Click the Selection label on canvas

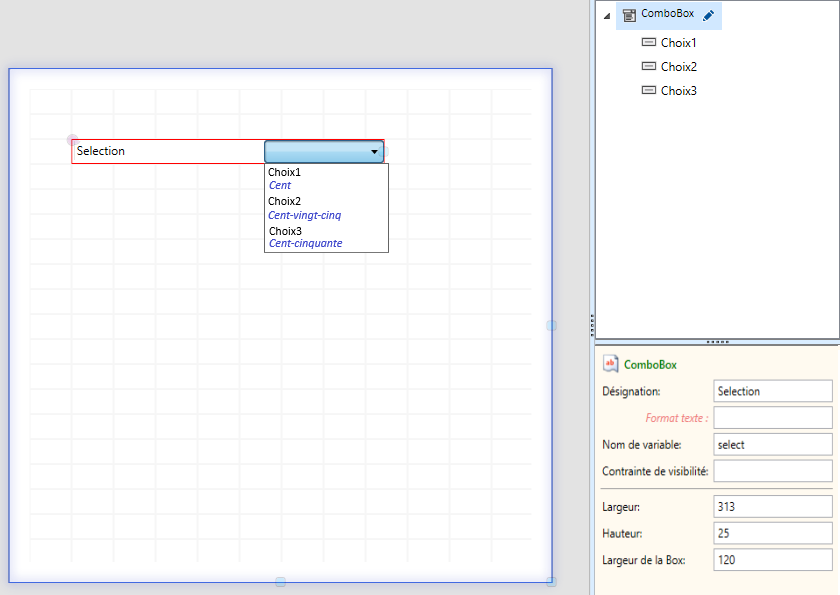coord(100,151)
